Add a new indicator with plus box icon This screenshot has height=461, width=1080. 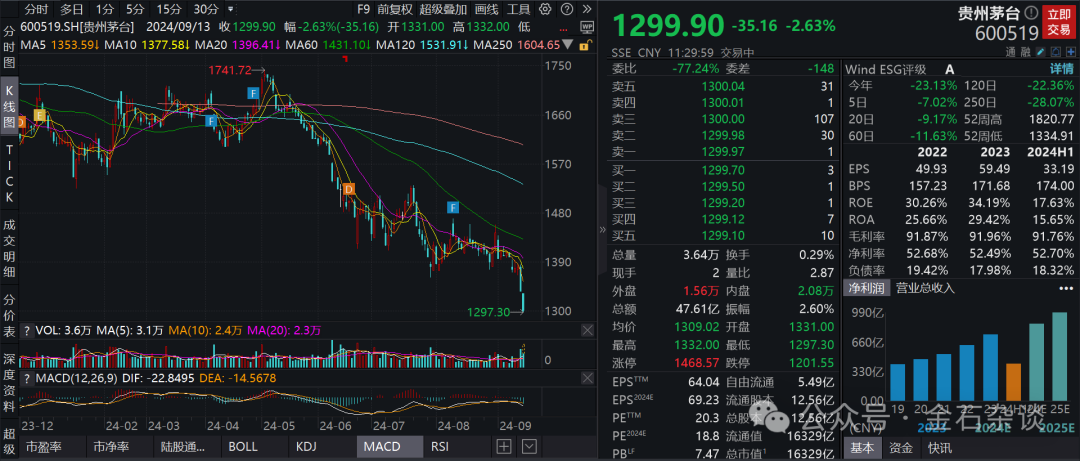(x=504, y=446)
